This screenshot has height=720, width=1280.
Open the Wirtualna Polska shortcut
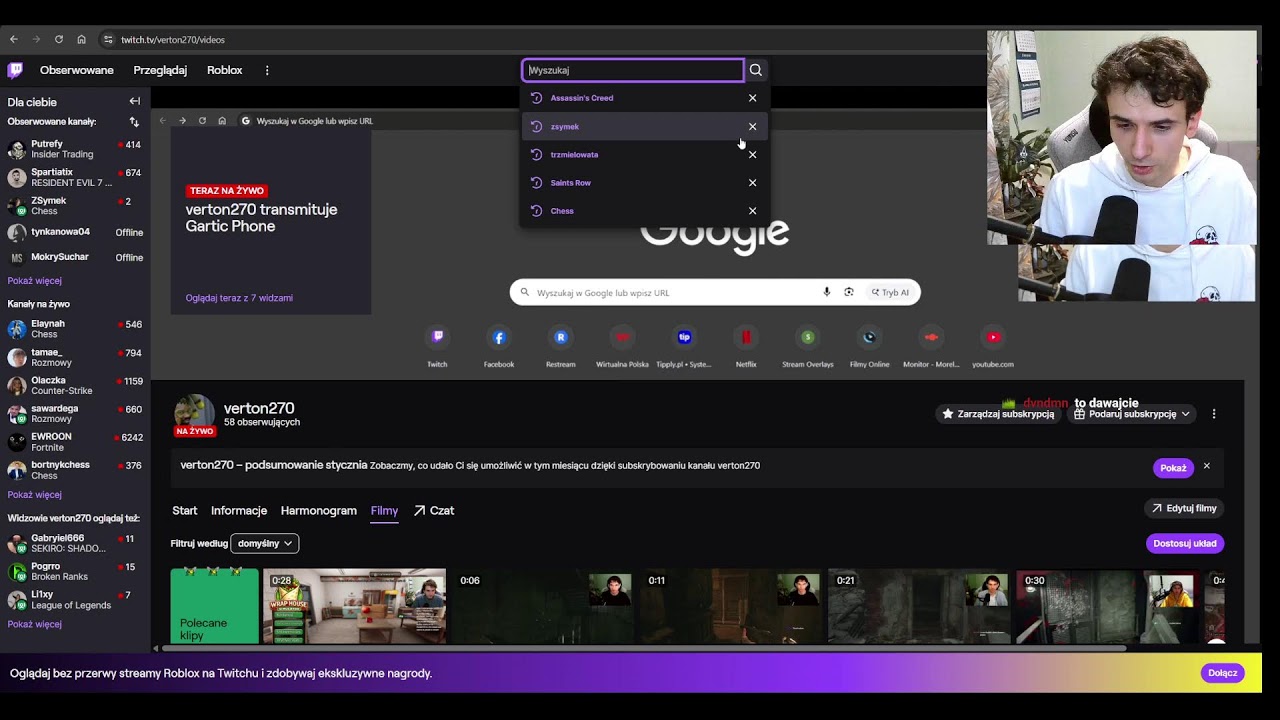point(622,338)
